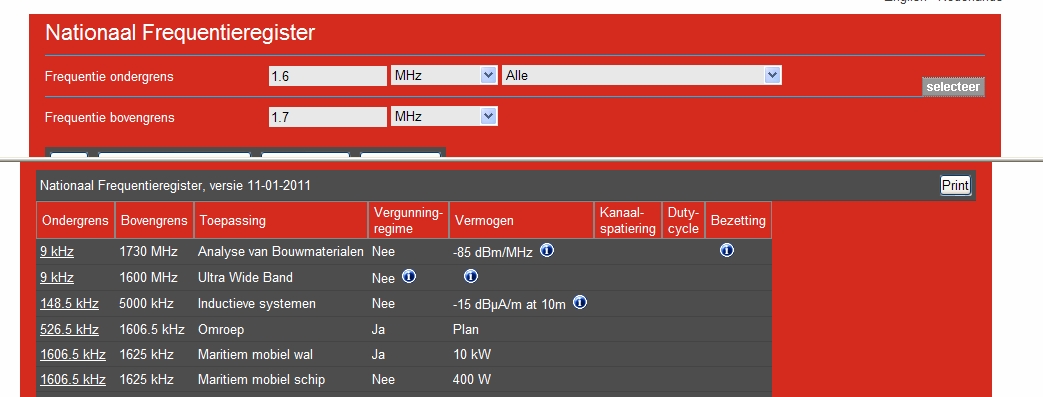Open 1606.5 kHz link for Maritiem mobiel wal
Image resolution: width=1043 pixels, height=397 pixels.
coord(73,354)
